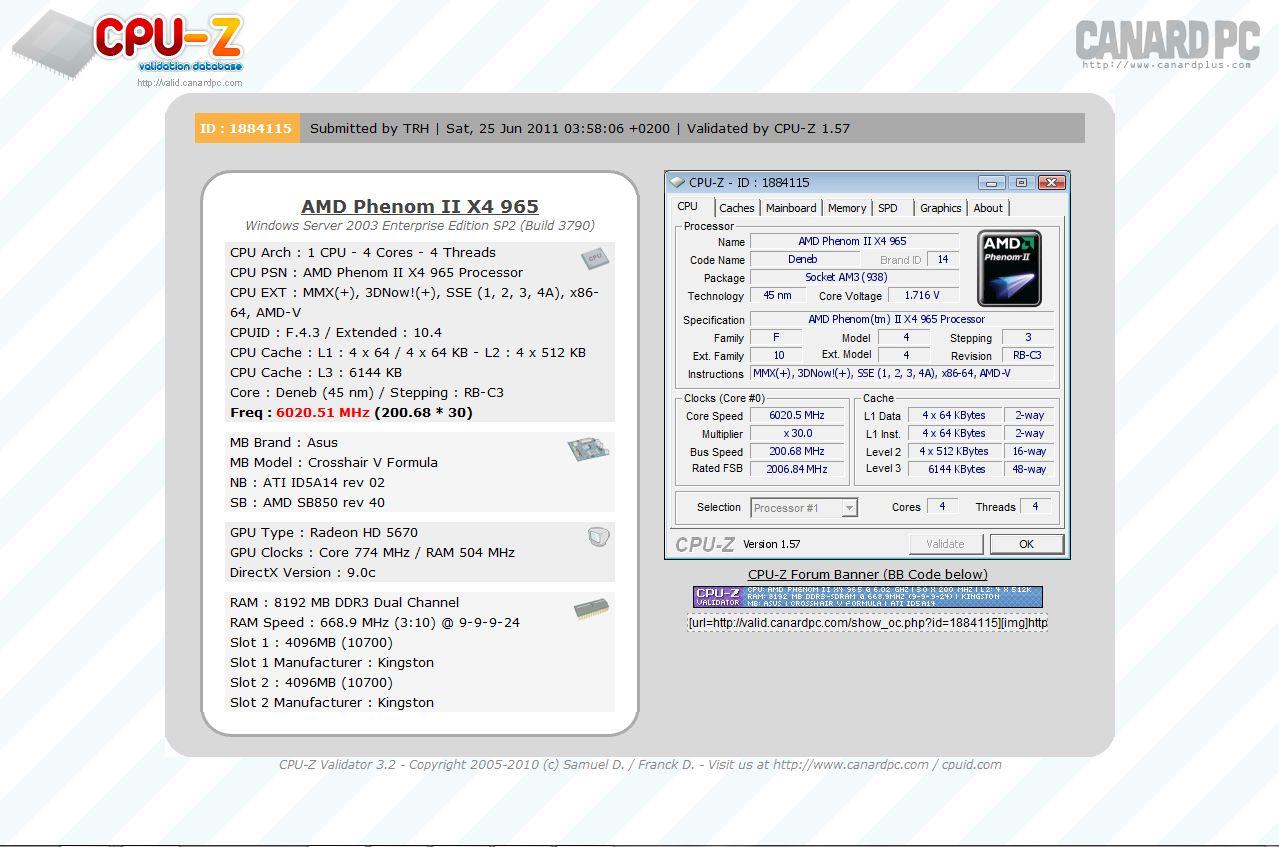
Task: Click the L1 Data 4 x 64 KBytes field
Action: pyautogui.click(x=954, y=416)
